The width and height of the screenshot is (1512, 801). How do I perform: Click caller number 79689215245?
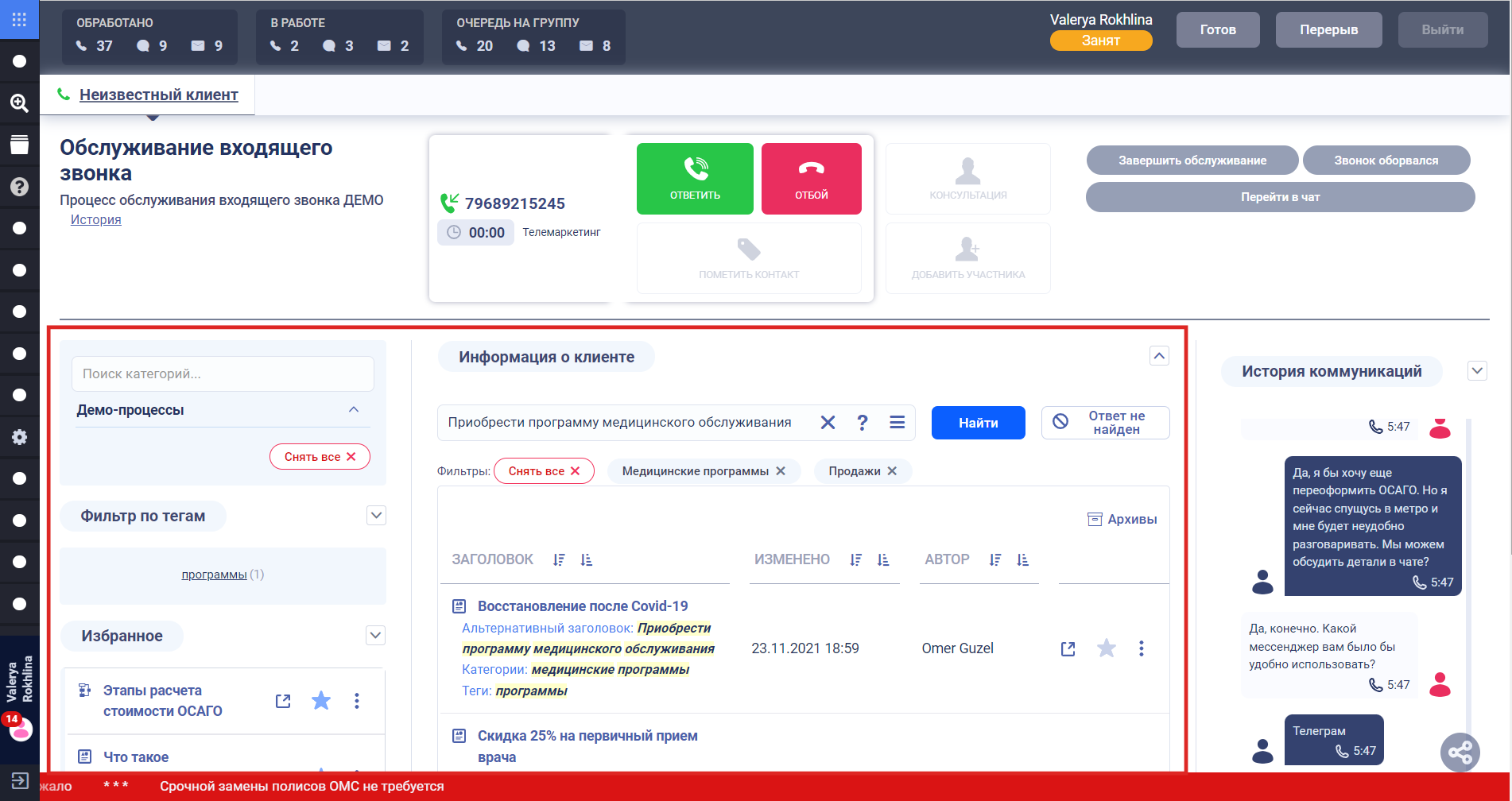click(515, 203)
